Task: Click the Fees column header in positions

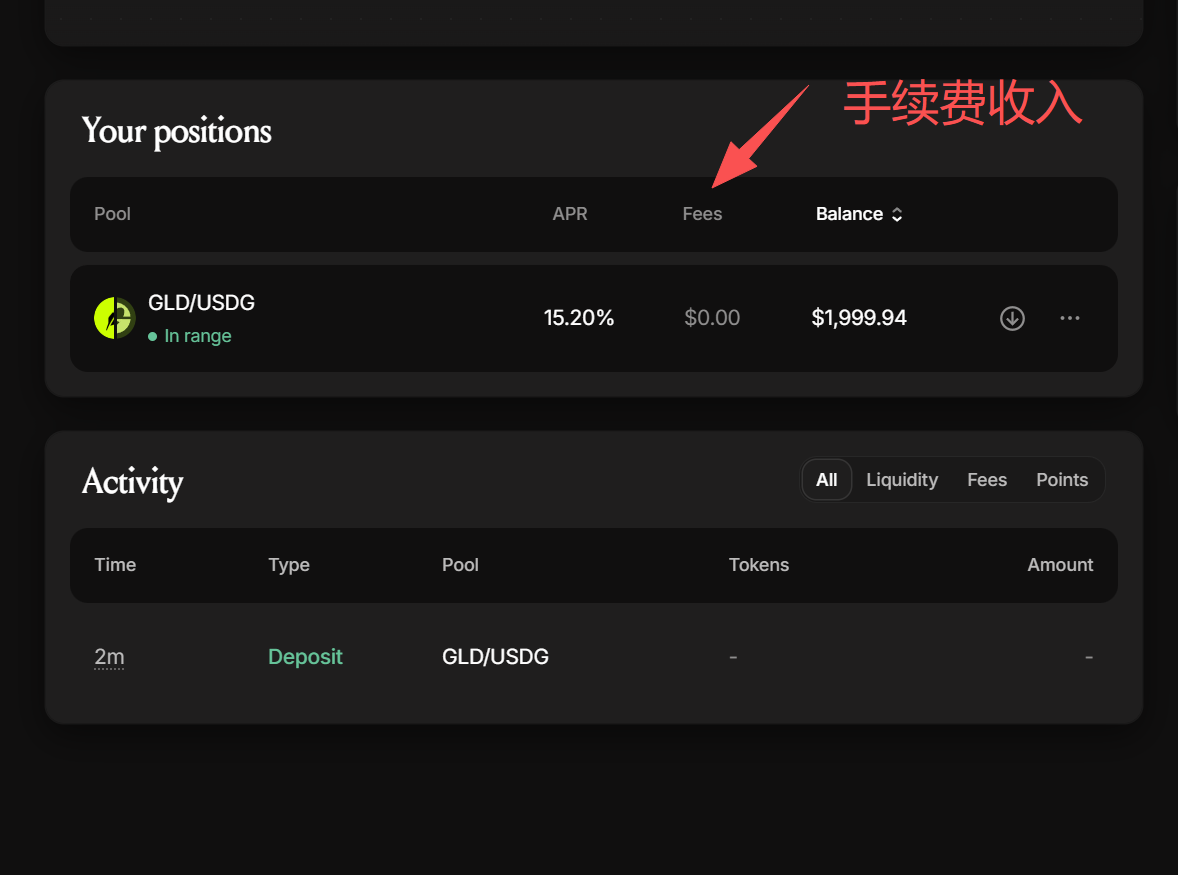Action: [702, 214]
